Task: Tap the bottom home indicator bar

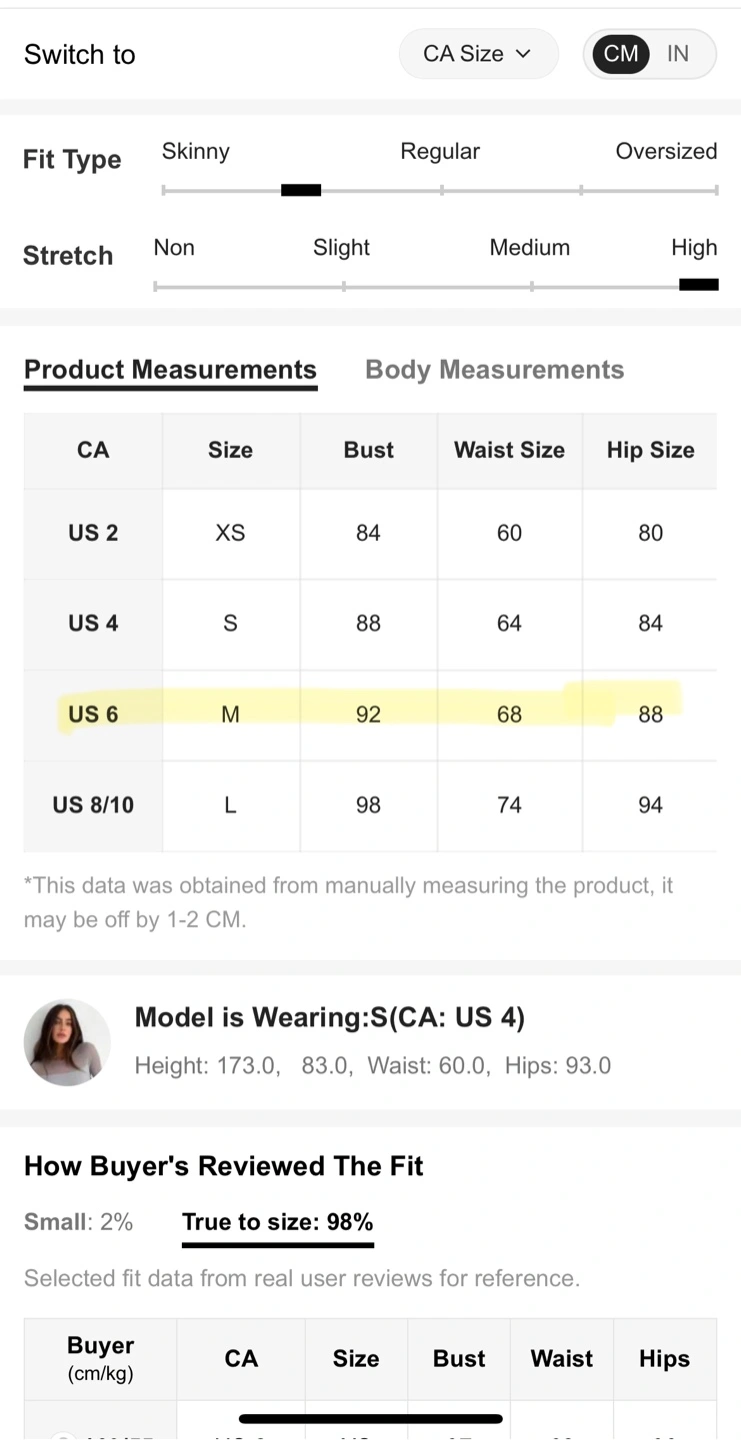Action: (x=371, y=1418)
